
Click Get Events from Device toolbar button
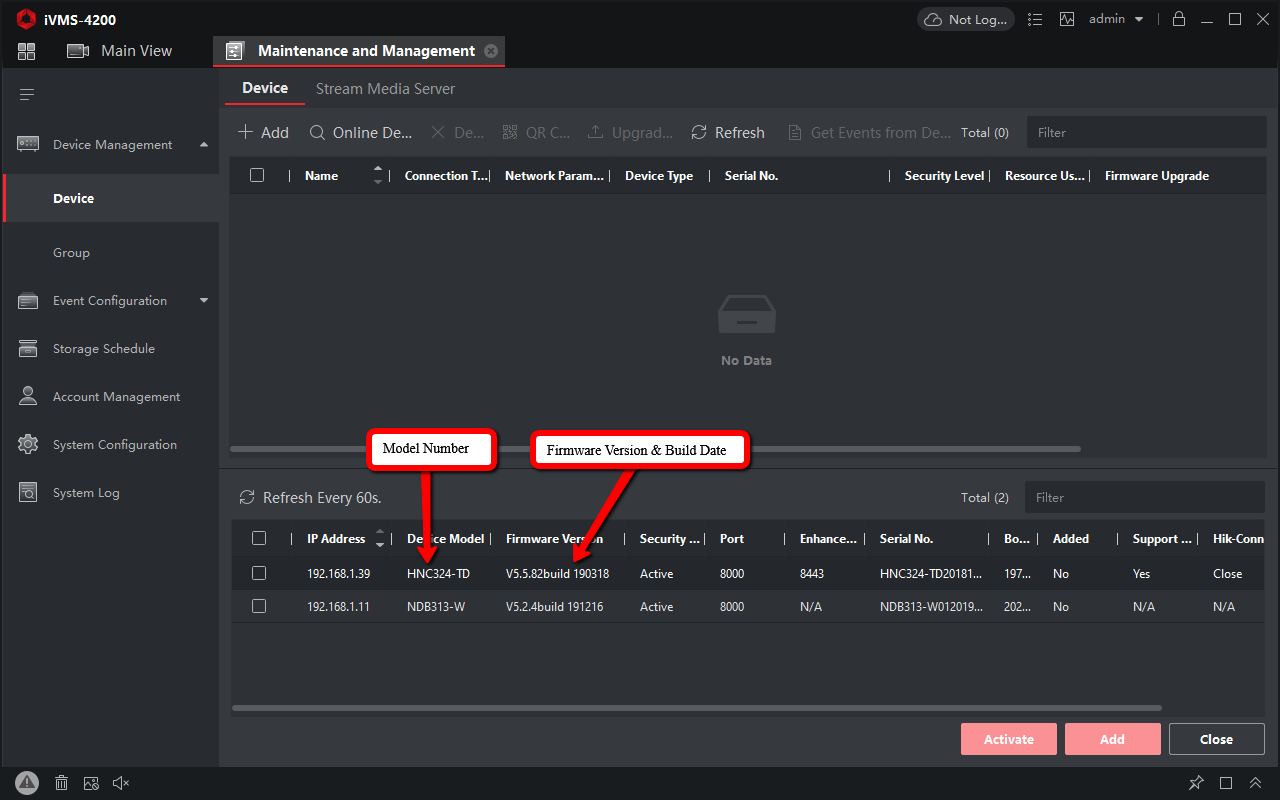[x=869, y=132]
